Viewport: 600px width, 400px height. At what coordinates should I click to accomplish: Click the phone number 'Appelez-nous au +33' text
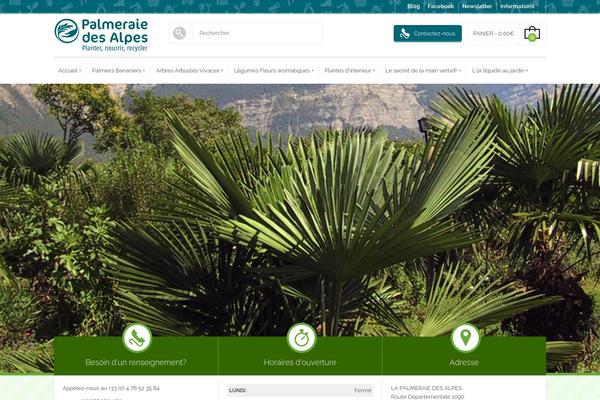[x=111, y=388]
